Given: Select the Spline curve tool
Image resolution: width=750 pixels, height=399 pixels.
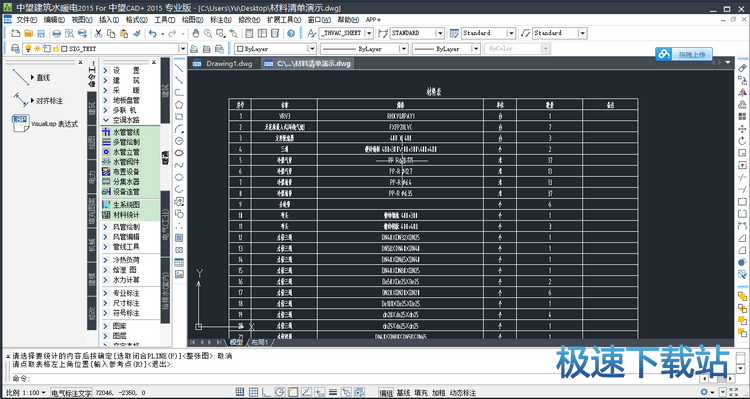Looking at the screenshot, I should (179, 166).
